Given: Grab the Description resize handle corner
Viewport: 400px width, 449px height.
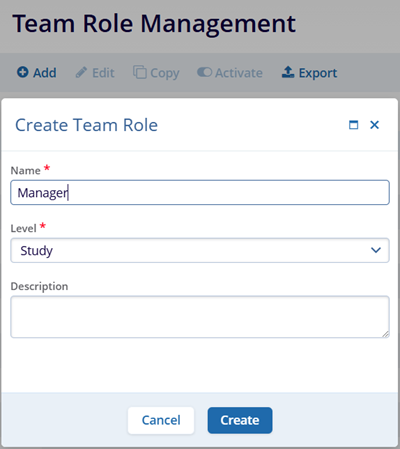Looking at the screenshot, I should tap(385, 334).
